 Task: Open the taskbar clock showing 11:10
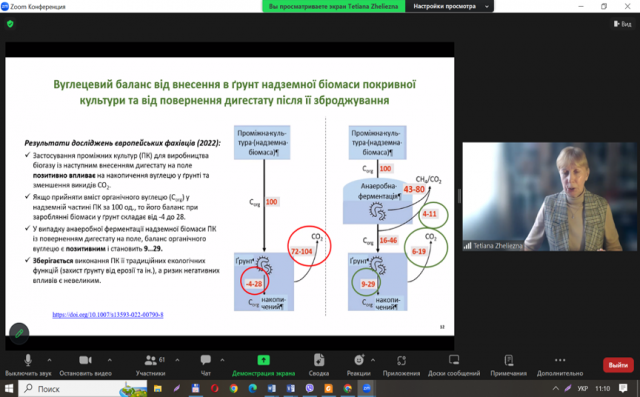click(602, 388)
